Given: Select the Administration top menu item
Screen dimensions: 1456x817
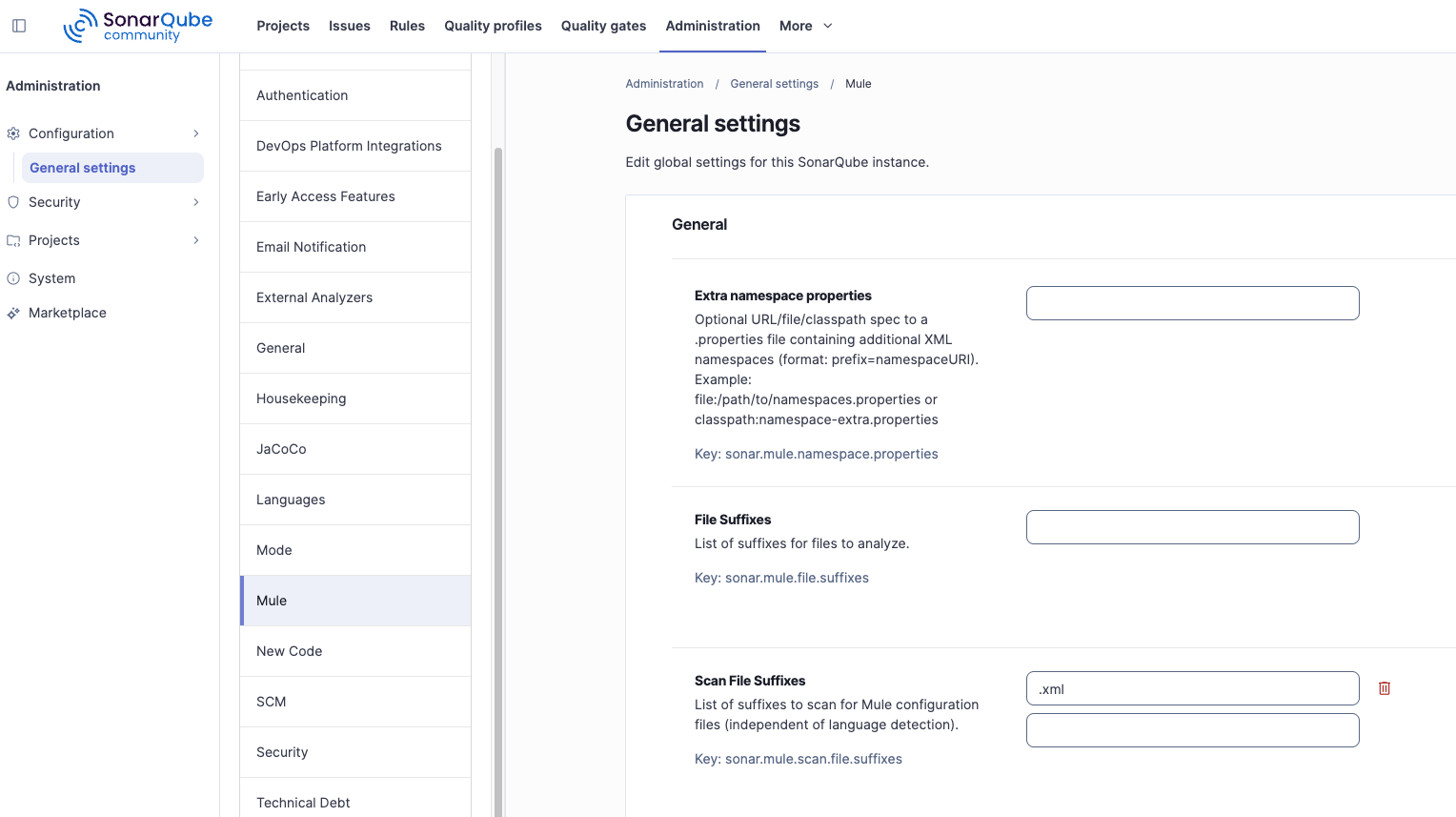Looking at the screenshot, I should 713,26.
